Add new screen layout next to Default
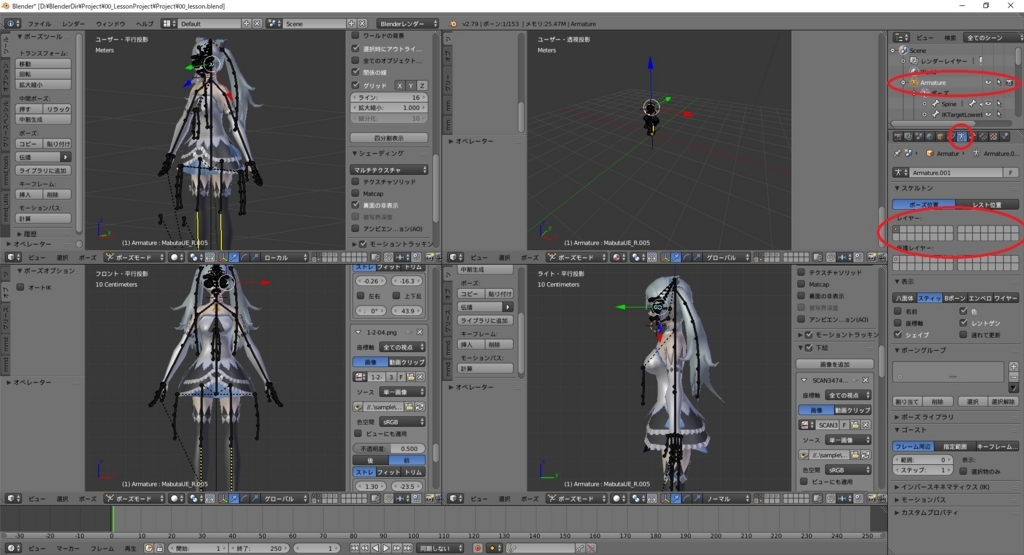This screenshot has height=555, width=1024. [246, 24]
